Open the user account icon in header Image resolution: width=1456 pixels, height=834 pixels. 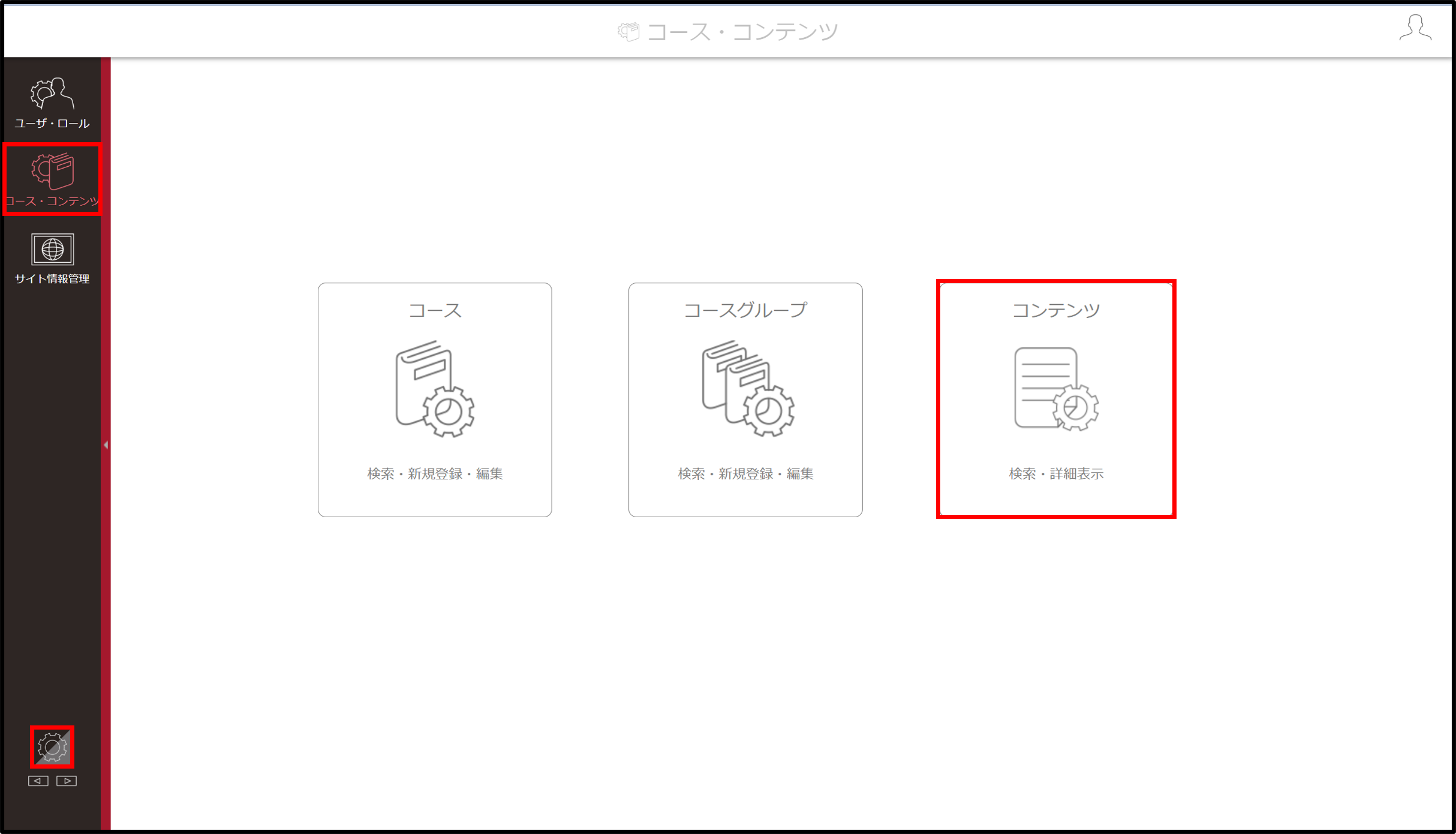click(x=1415, y=28)
